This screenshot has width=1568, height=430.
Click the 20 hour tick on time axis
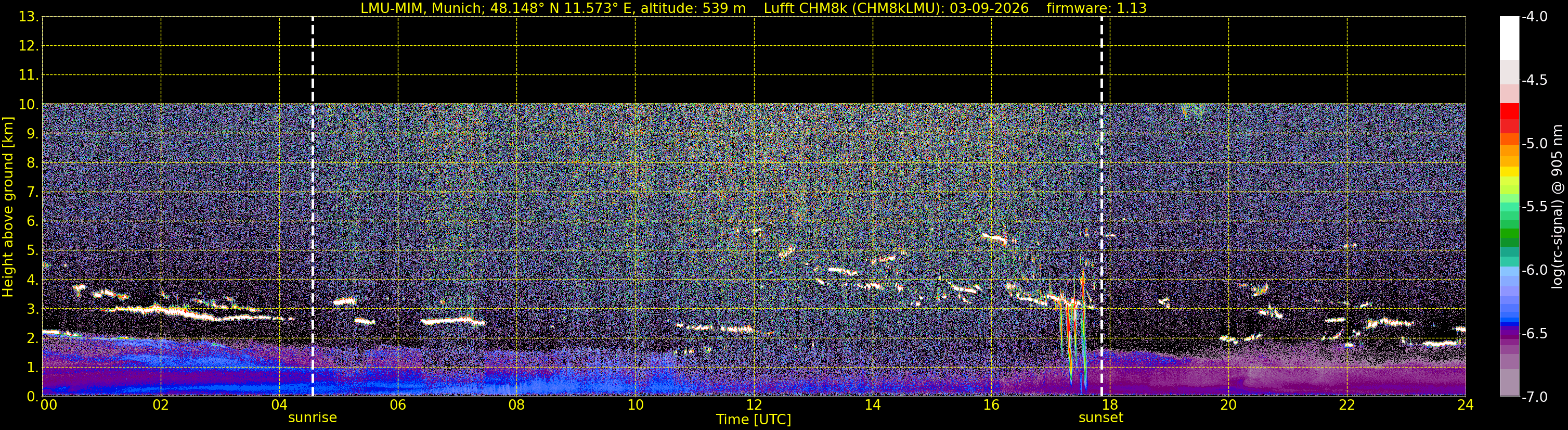click(1228, 405)
